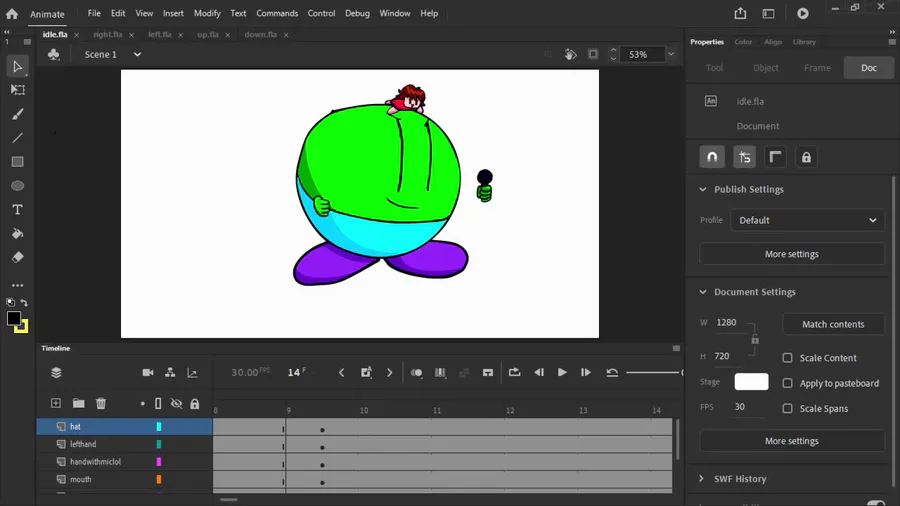900x506 pixels.
Task: Open the white Stage color swatch
Action: click(751, 382)
